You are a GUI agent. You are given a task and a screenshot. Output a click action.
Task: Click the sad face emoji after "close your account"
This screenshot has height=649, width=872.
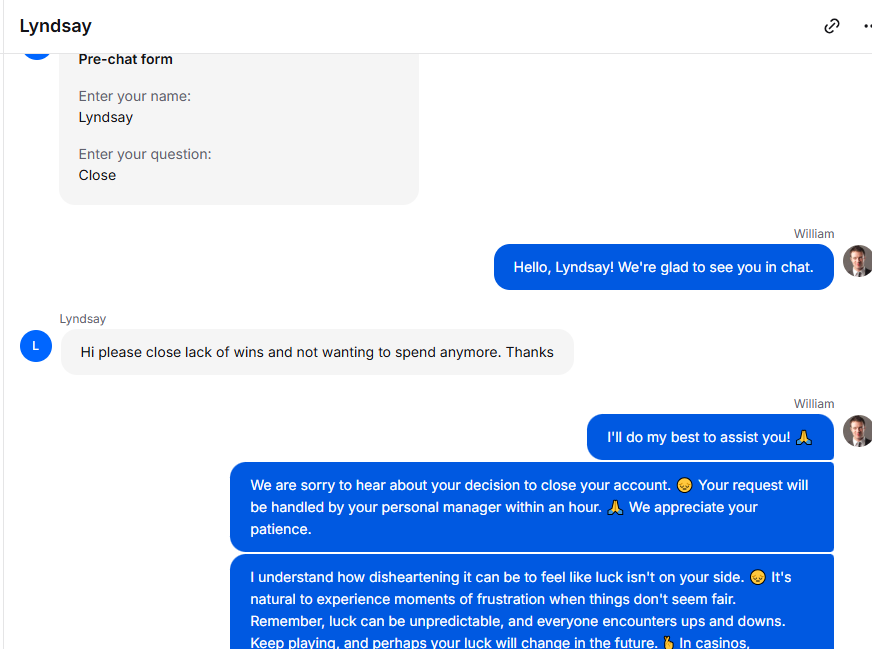tap(684, 485)
